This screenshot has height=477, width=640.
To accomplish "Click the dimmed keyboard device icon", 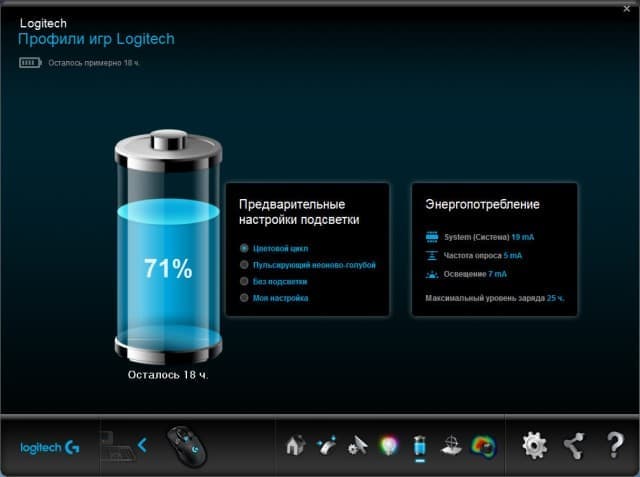I will coord(118,446).
